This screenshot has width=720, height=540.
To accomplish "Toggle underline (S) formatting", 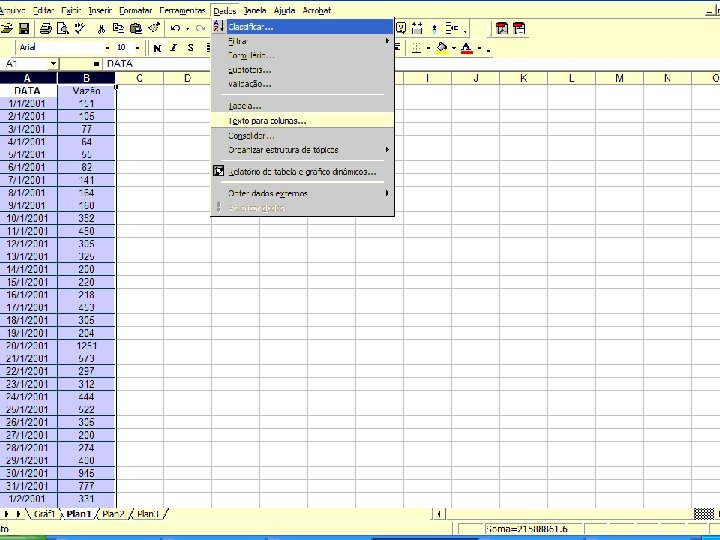I will tap(191, 48).
